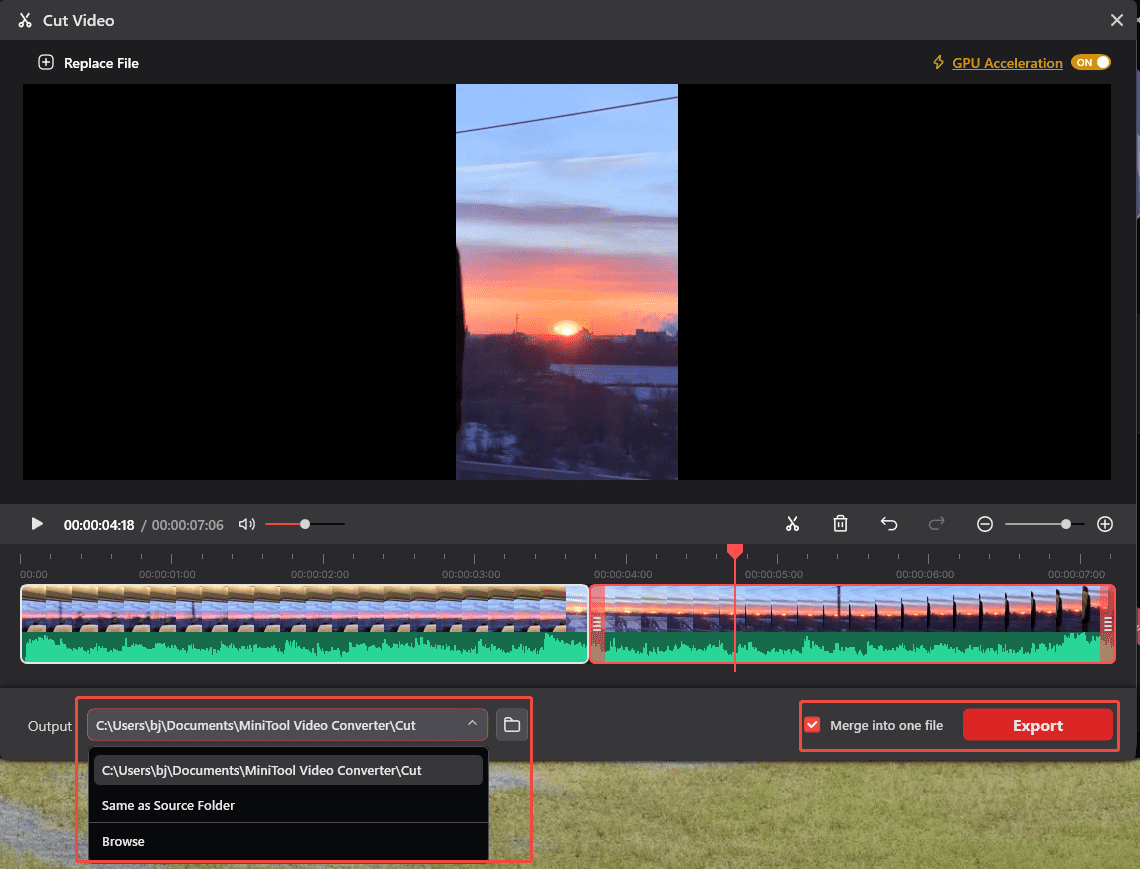This screenshot has width=1140, height=869.
Task: Click the total duration 00:00:07:06 text
Action: tap(188, 525)
